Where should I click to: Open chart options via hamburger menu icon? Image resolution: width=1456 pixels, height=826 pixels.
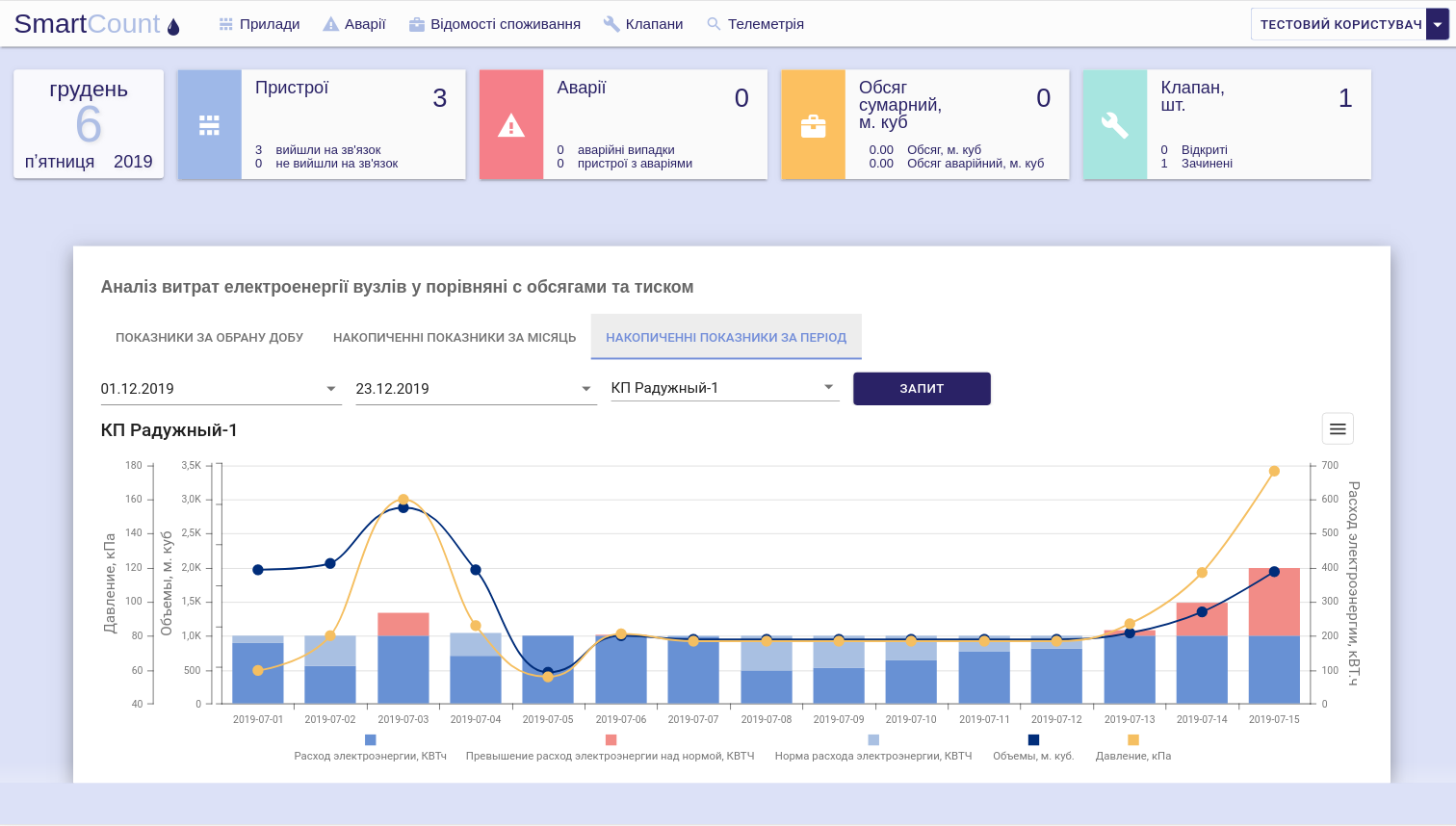pos(1338,428)
